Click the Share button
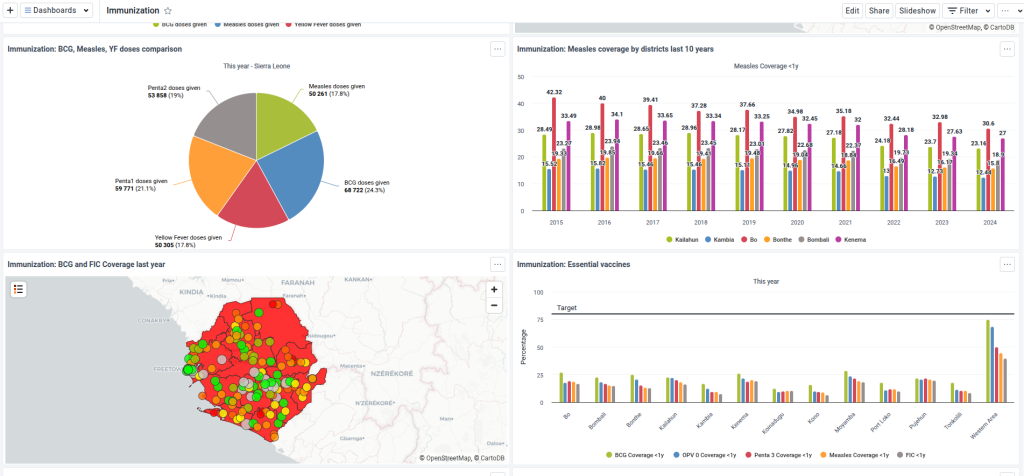Screen dimensions: 1024x476 [x=879, y=10]
